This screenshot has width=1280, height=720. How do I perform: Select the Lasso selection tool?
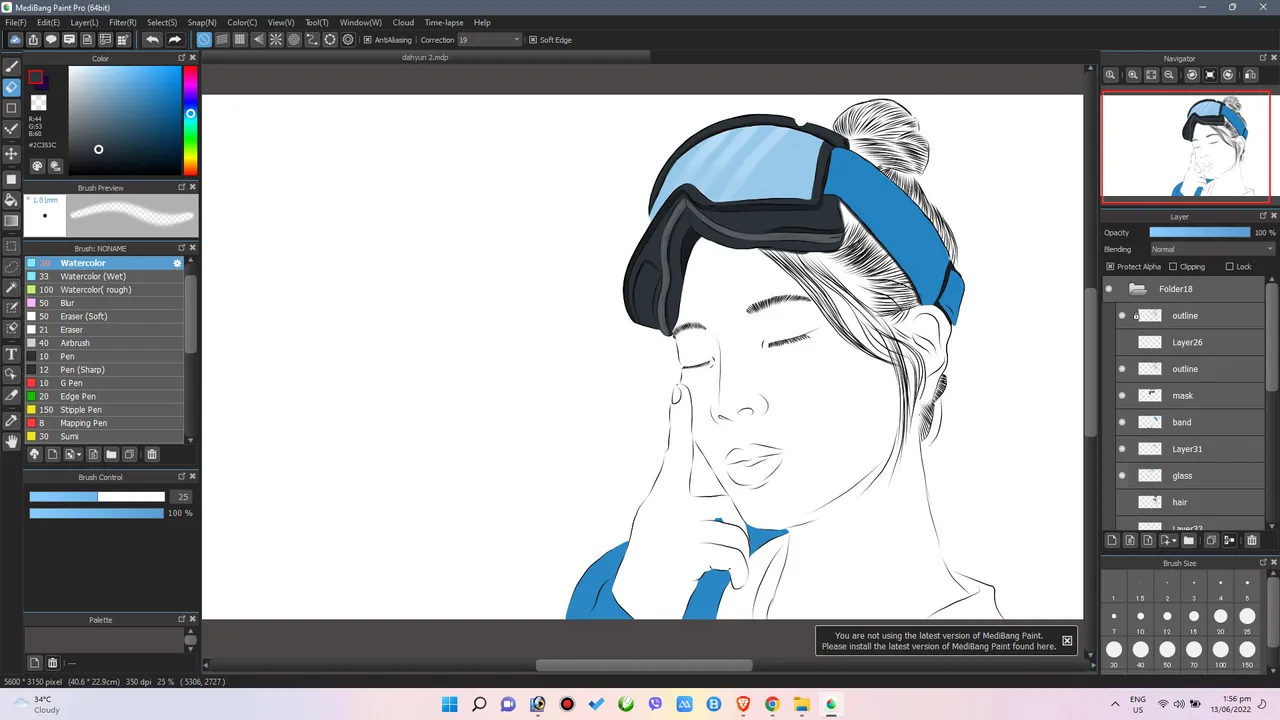coord(12,267)
